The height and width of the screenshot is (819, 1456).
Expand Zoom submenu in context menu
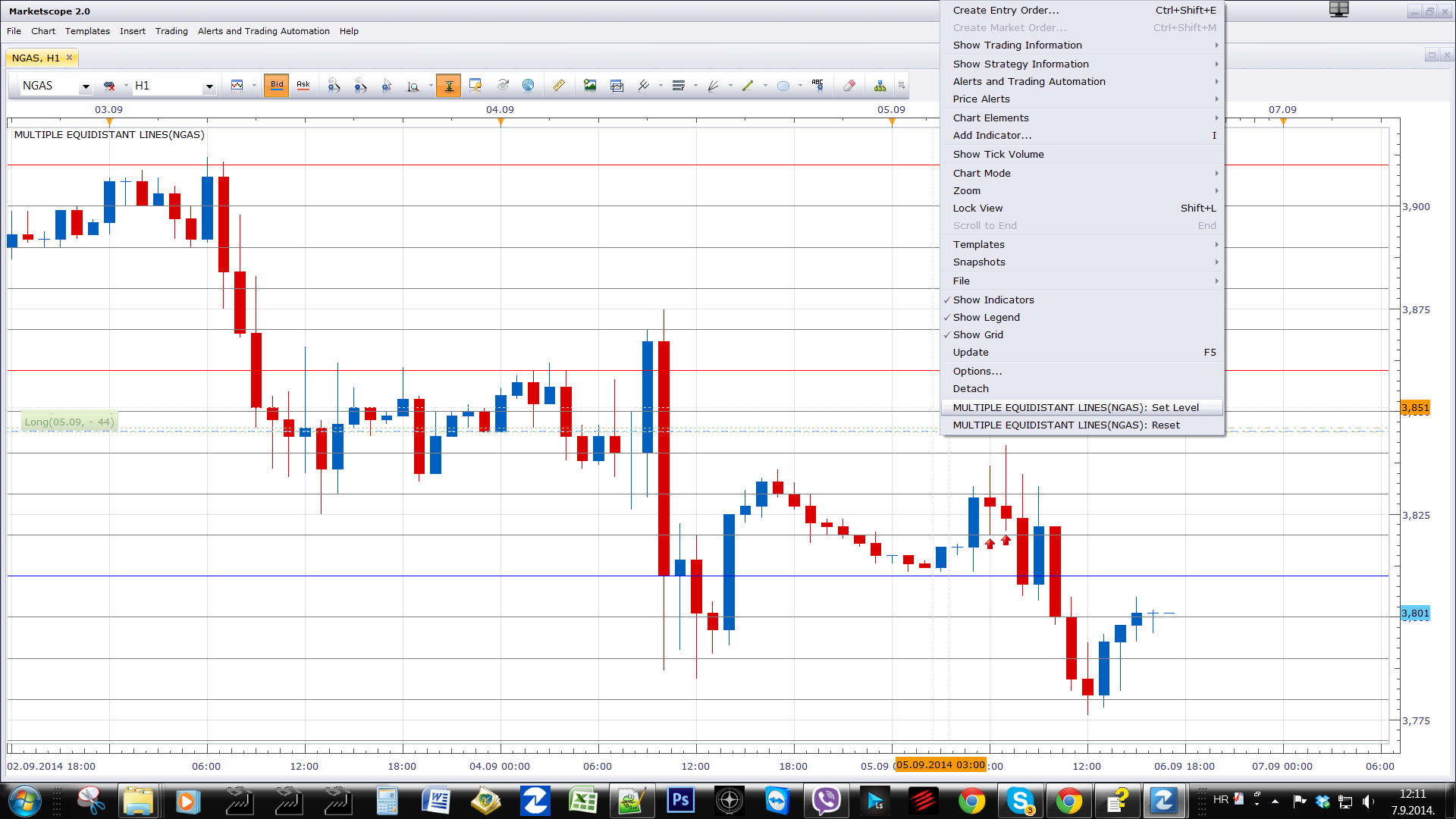pyautogui.click(x=1082, y=191)
